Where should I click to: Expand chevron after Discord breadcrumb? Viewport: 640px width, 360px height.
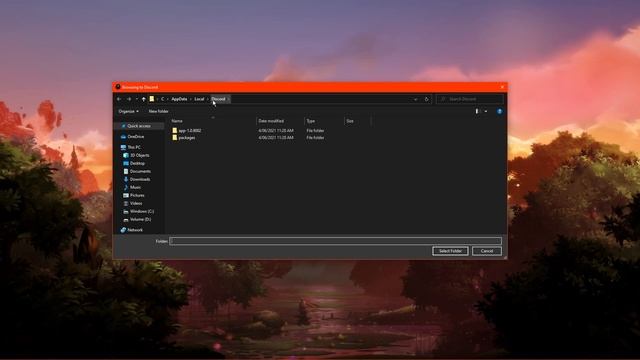click(229, 99)
